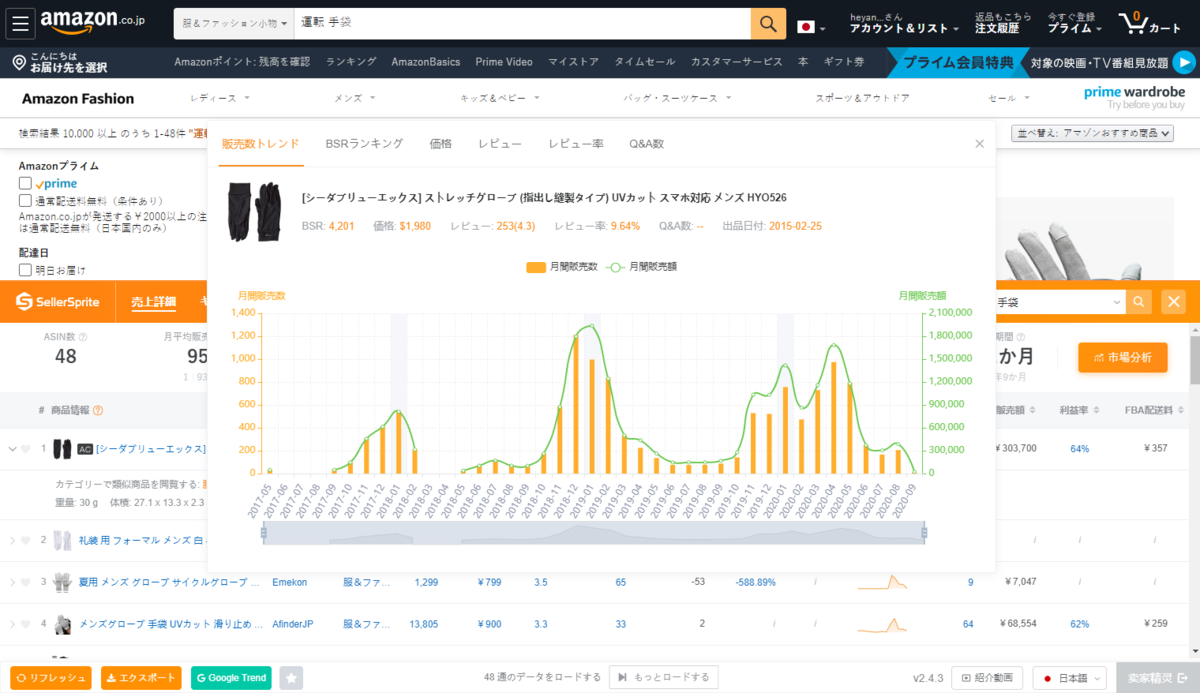Open SellerSprite 売上詳細 tab
1200x693 pixels.
153,302
